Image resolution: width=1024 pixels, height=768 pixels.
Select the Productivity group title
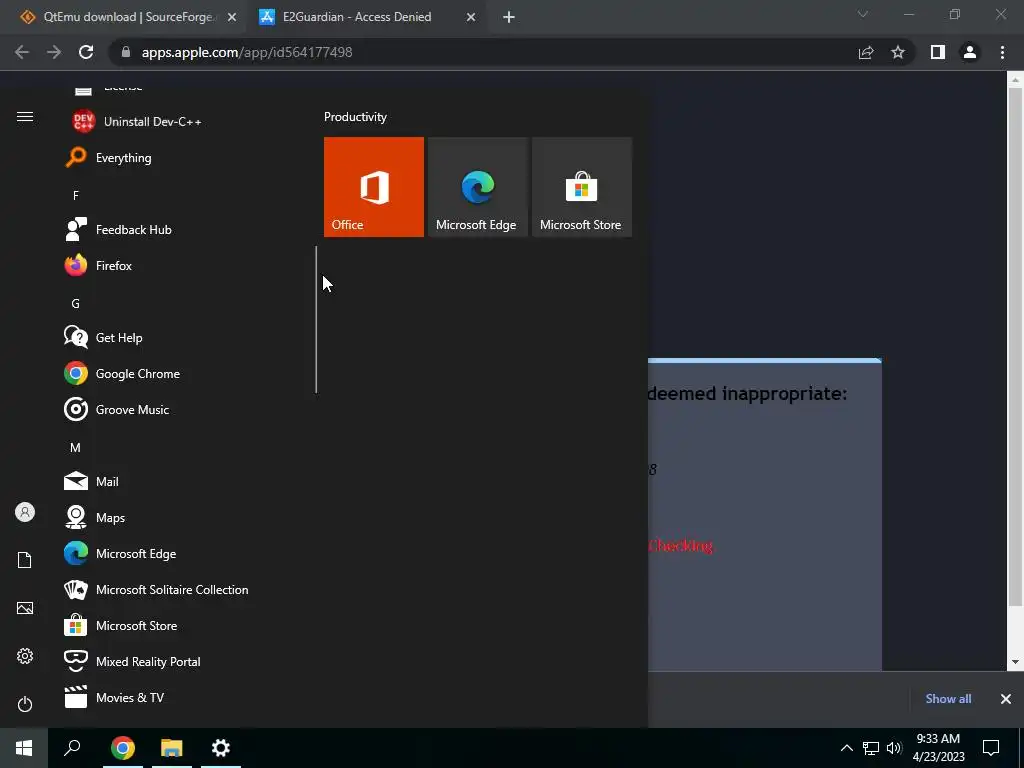[x=355, y=117]
